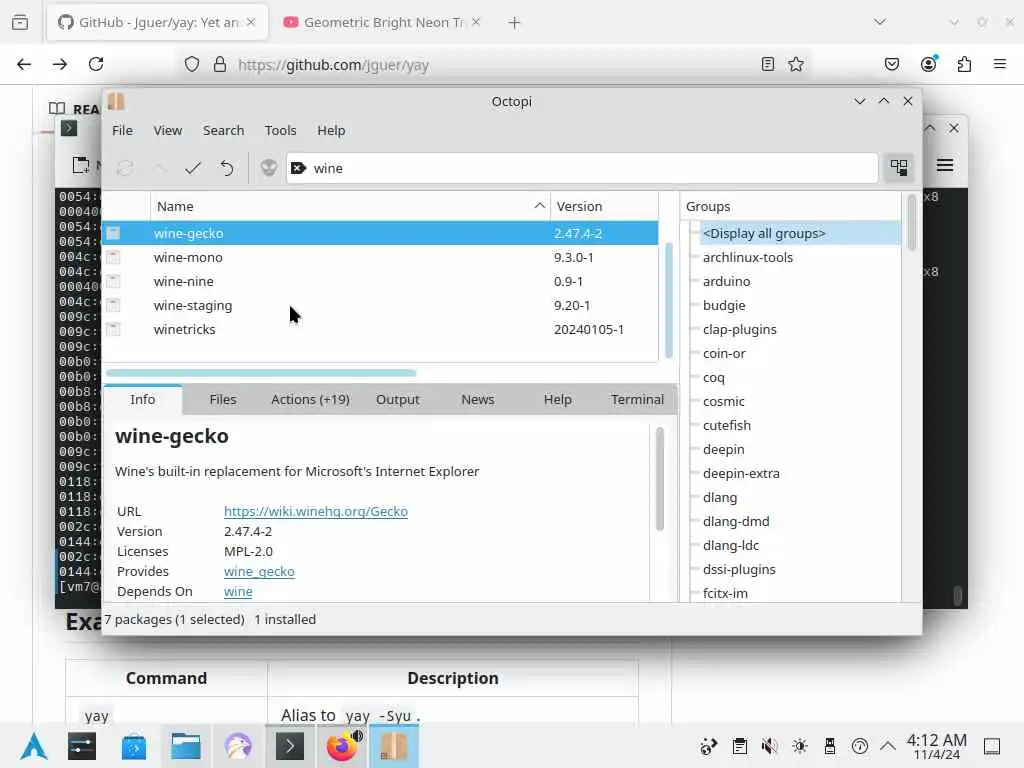Open the View menu in Octopi
1024x768 pixels.
coord(168,130)
